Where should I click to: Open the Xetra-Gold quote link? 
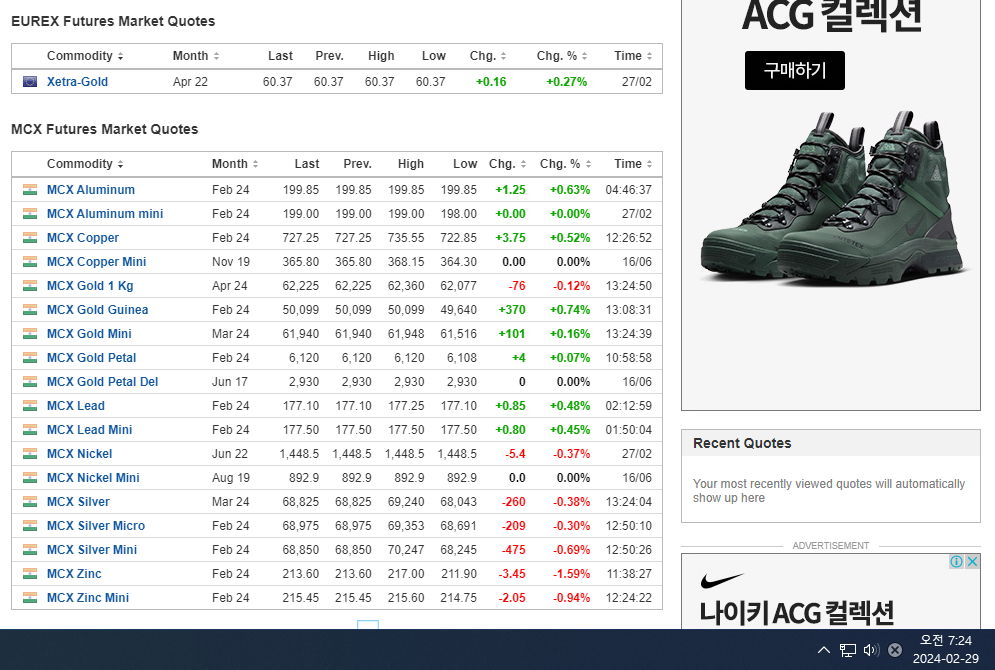click(x=77, y=82)
